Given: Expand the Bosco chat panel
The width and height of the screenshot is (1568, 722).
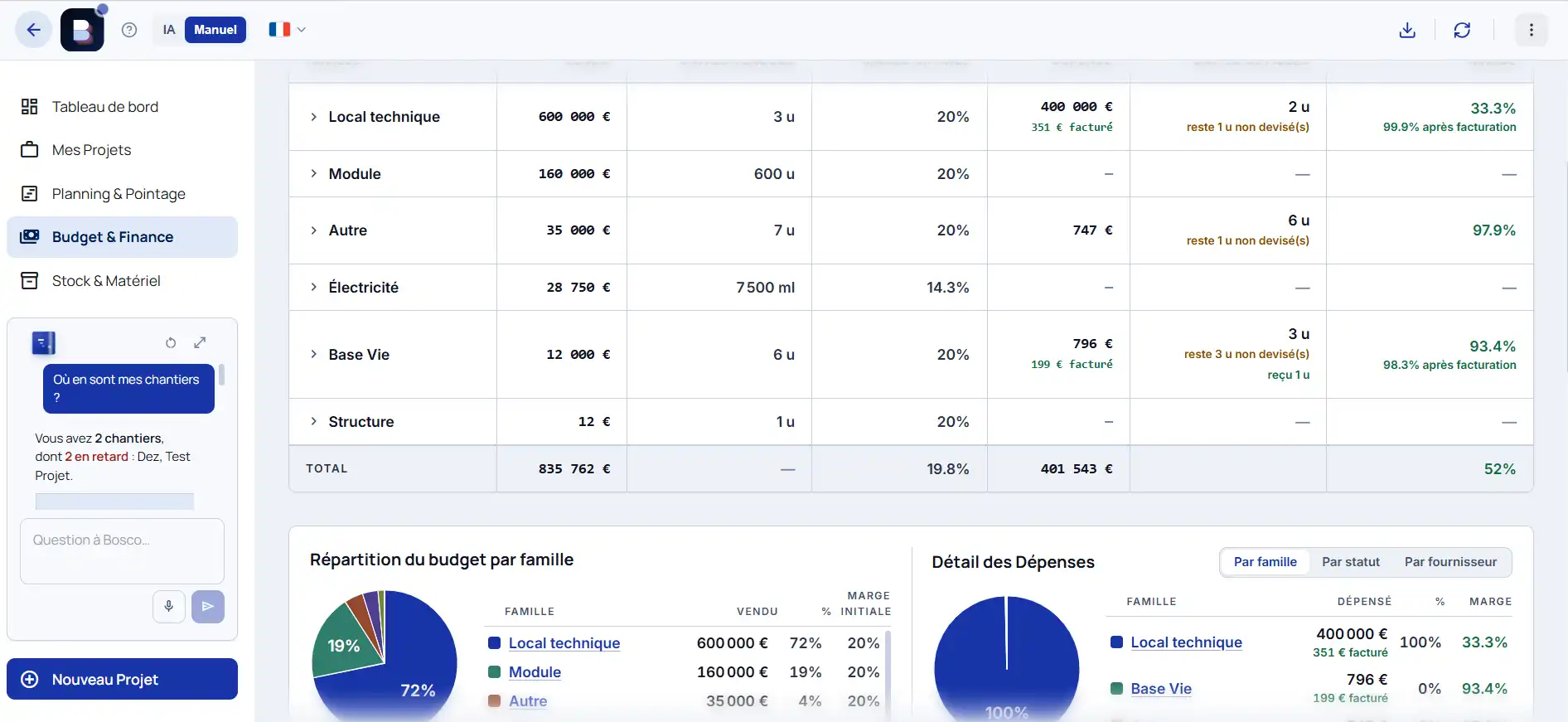Looking at the screenshot, I should pyautogui.click(x=200, y=342).
